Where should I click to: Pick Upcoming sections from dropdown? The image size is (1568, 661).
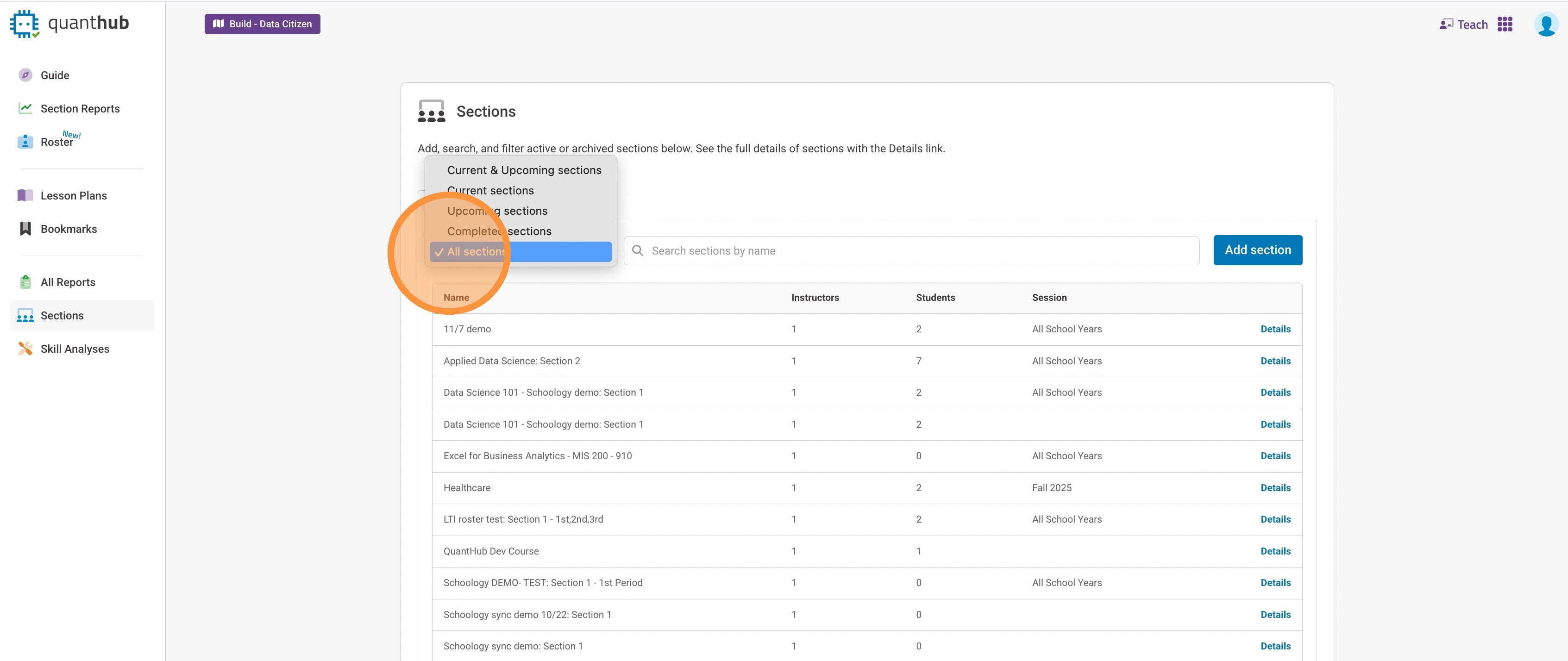(497, 211)
